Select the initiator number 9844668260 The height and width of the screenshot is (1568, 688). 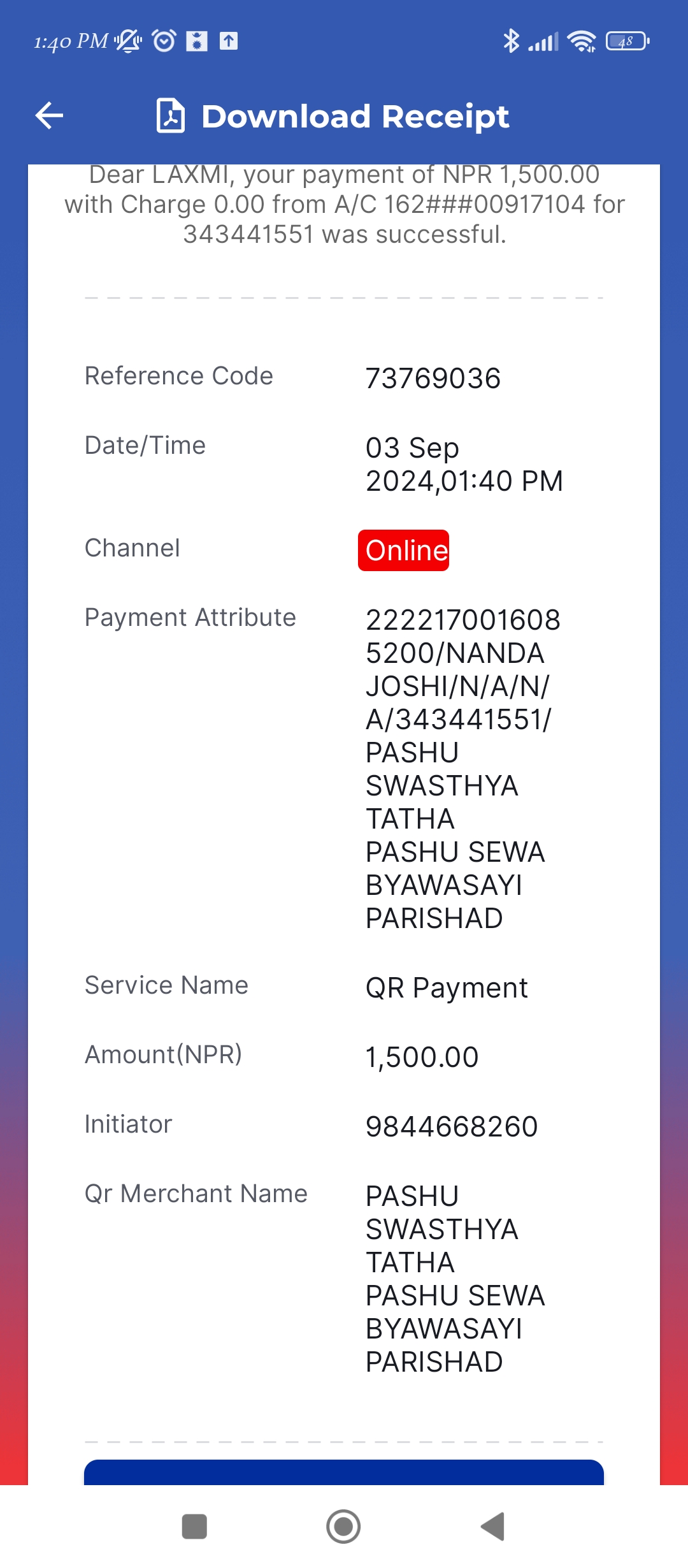pos(452,1126)
